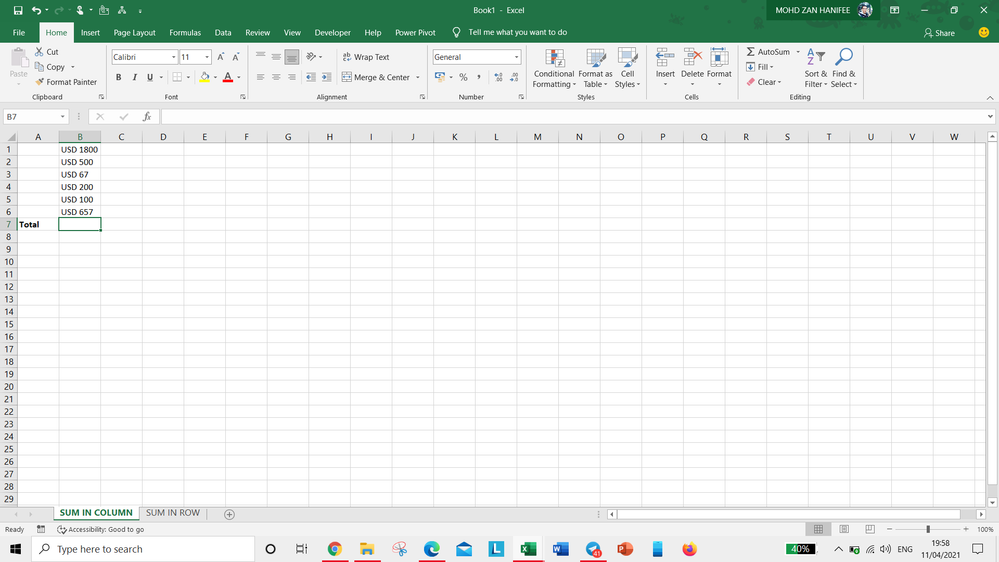The width and height of the screenshot is (999, 562).
Task: Expand the Merge & Center dropdown arrow
Action: (418, 77)
